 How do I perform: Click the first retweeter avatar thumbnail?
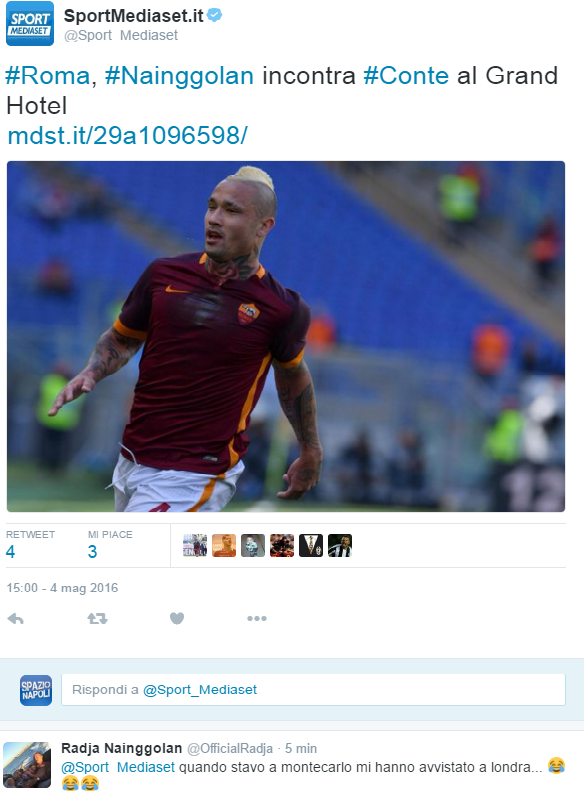tap(195, 545)
